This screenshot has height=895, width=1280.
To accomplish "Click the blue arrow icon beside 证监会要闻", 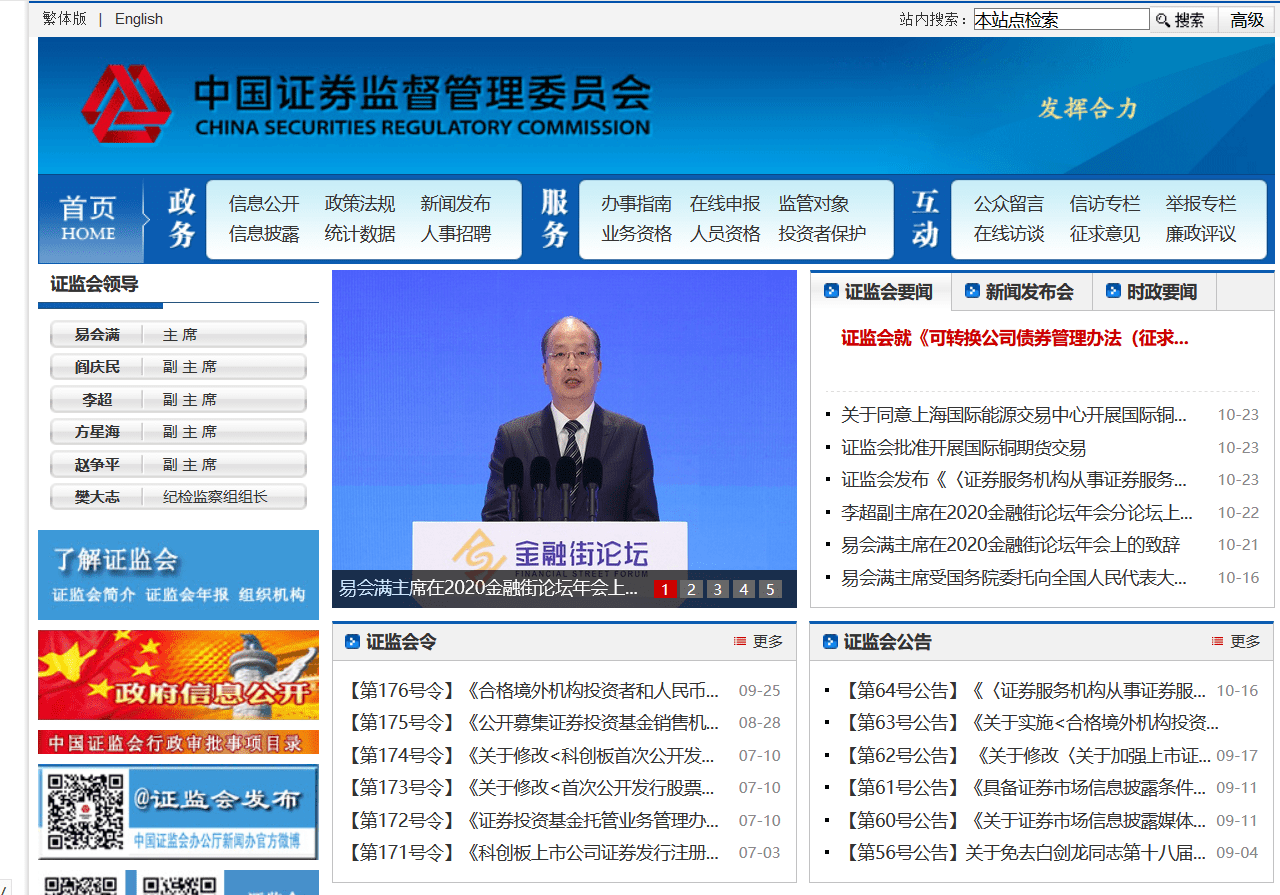I will coord(831,291).
